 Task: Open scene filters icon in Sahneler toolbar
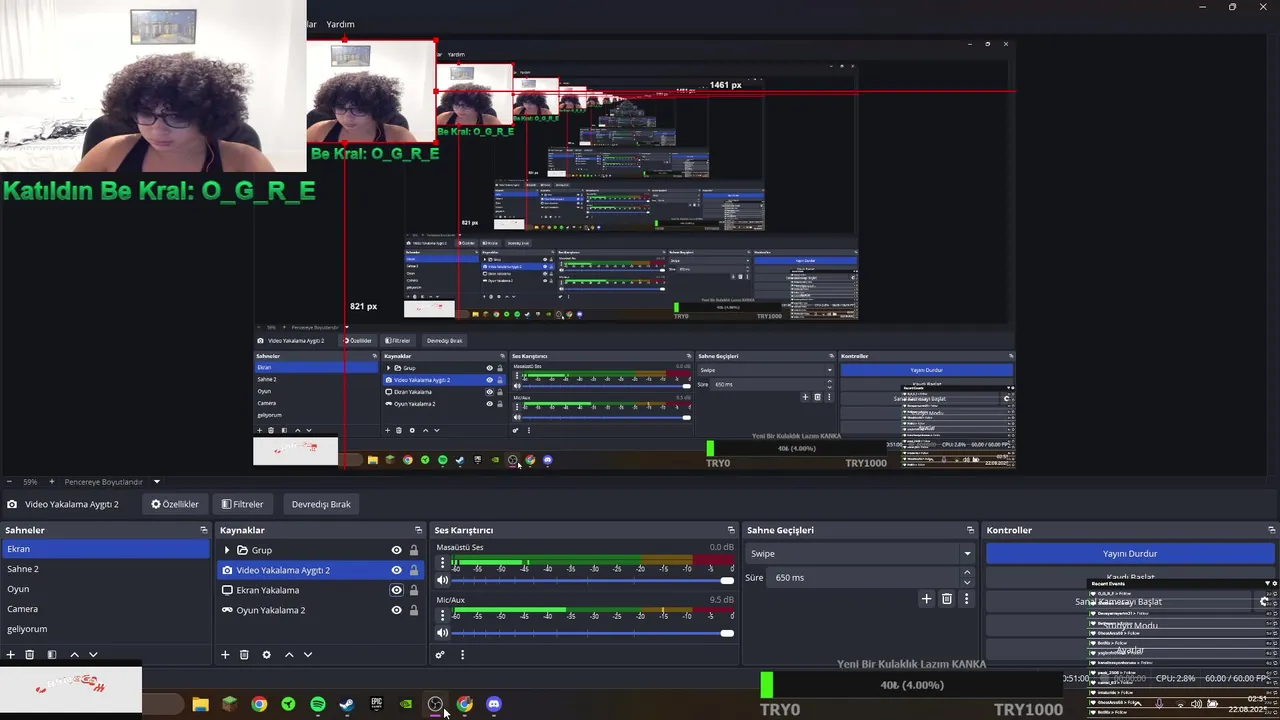pos(52,654)
